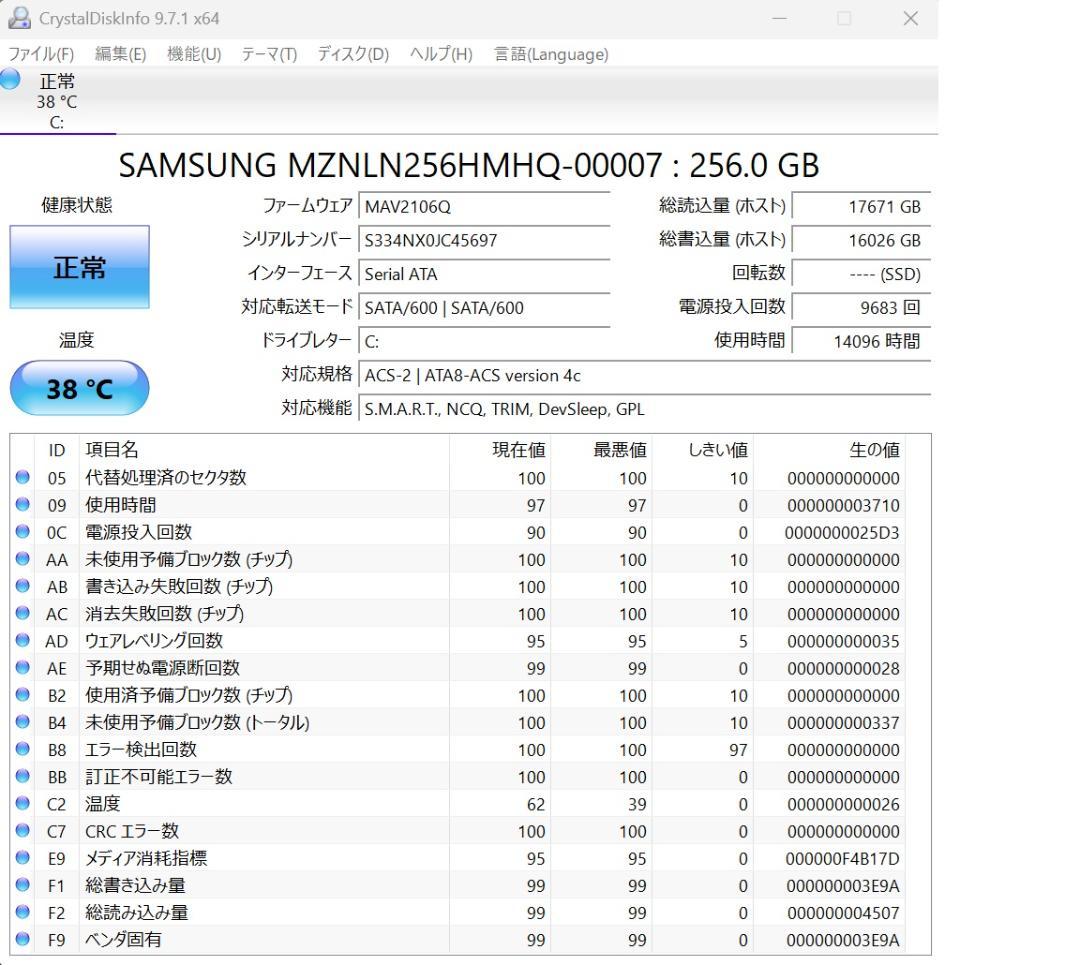Click the CrystalDiskInfo application icon in title bar
This screenshot has height=965, width=1080.
(x=21, y=17)
